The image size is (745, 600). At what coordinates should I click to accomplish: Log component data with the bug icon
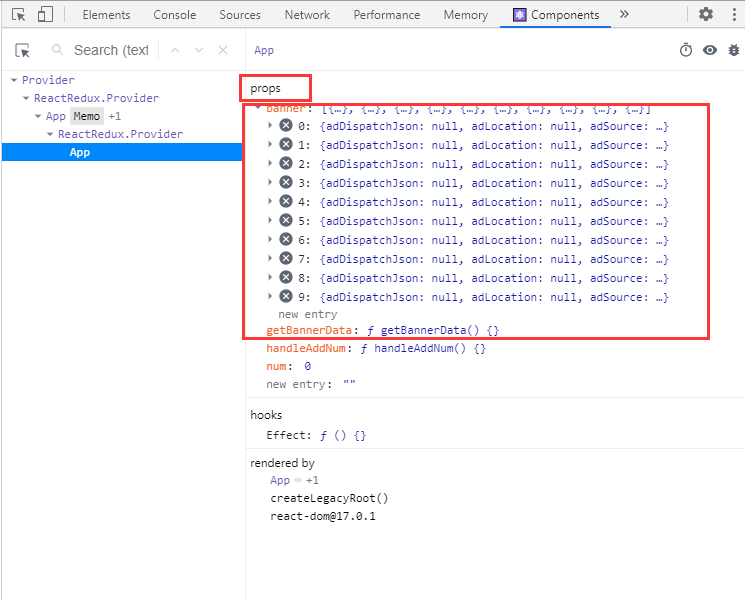point(734,50)
